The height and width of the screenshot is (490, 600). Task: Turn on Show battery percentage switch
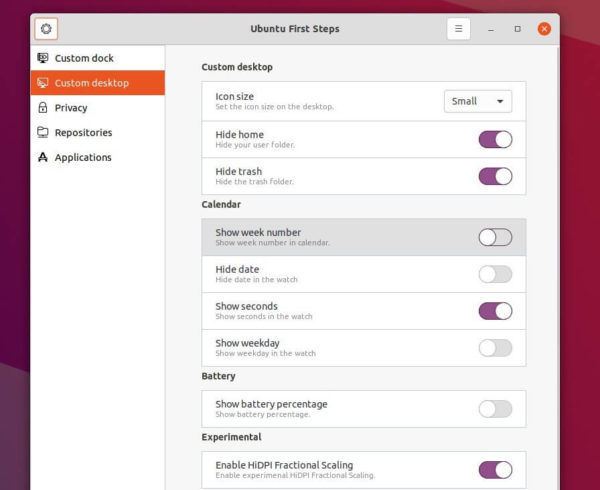(x=495, y=409)
